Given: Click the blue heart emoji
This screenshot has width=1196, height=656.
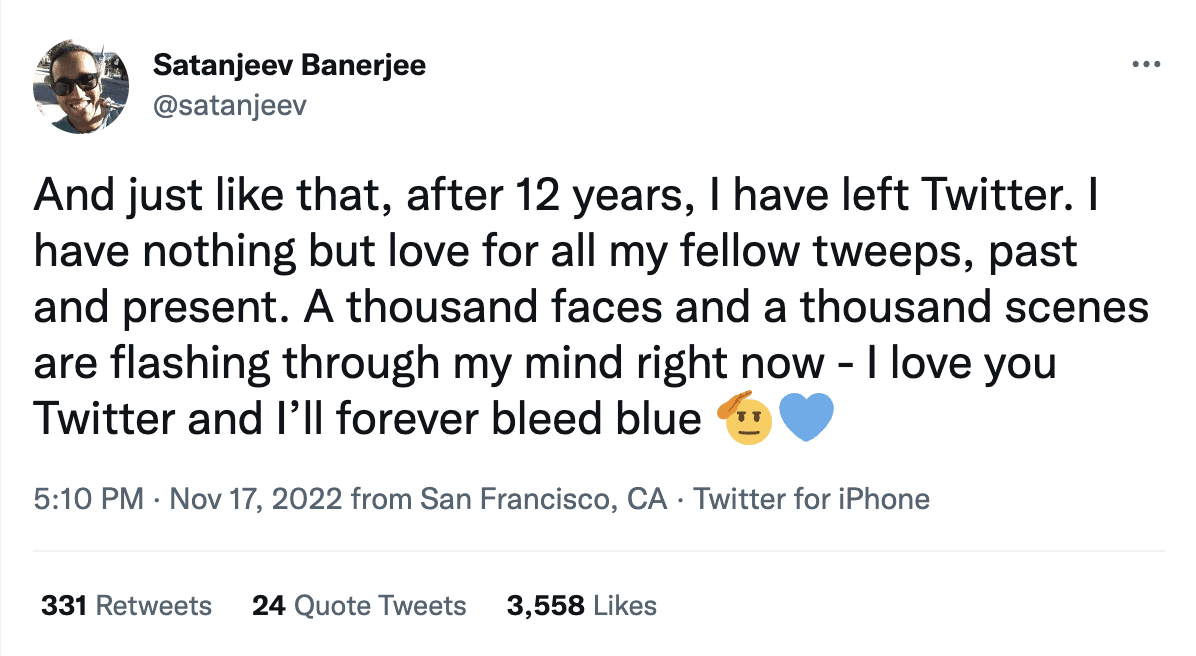Looking at the screenshot, I should [805, 420].
